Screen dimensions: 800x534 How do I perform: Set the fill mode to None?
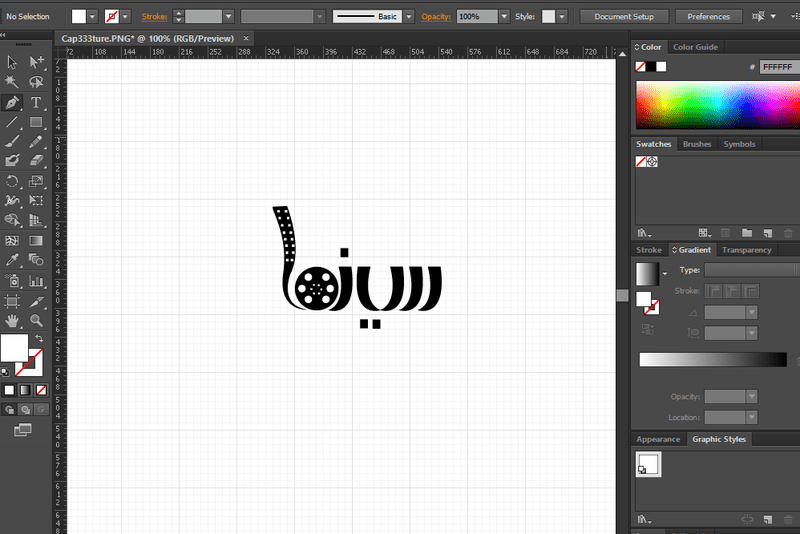[x=39, y=389]
